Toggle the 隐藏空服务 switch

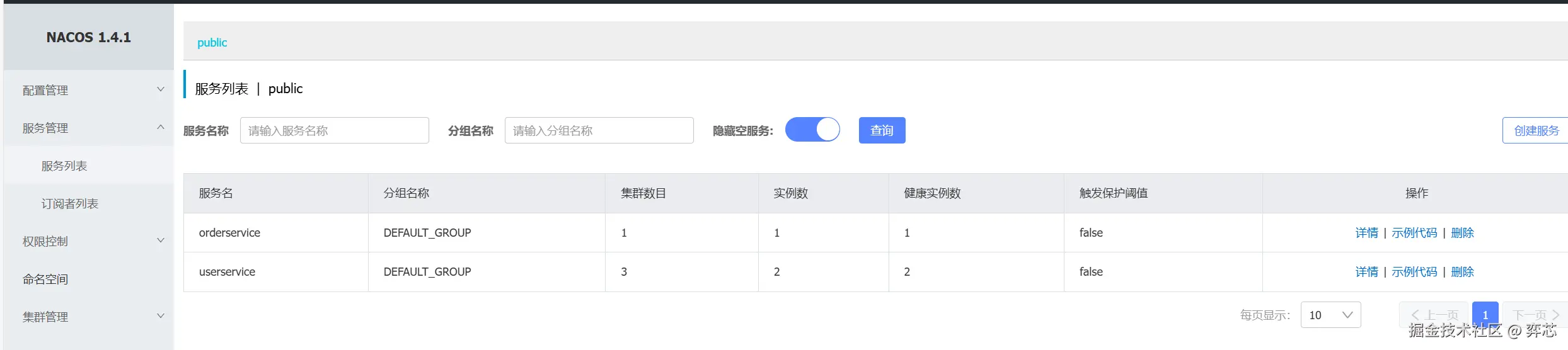[812, 130]
